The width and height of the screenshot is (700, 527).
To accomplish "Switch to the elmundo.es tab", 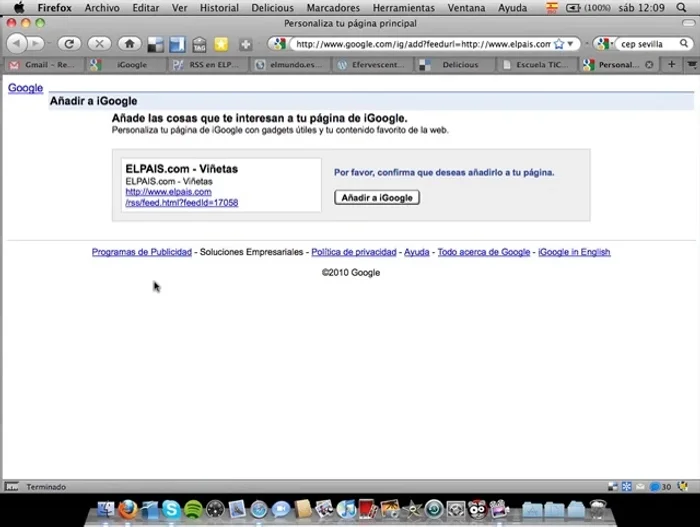I will [x=291, y=65].
